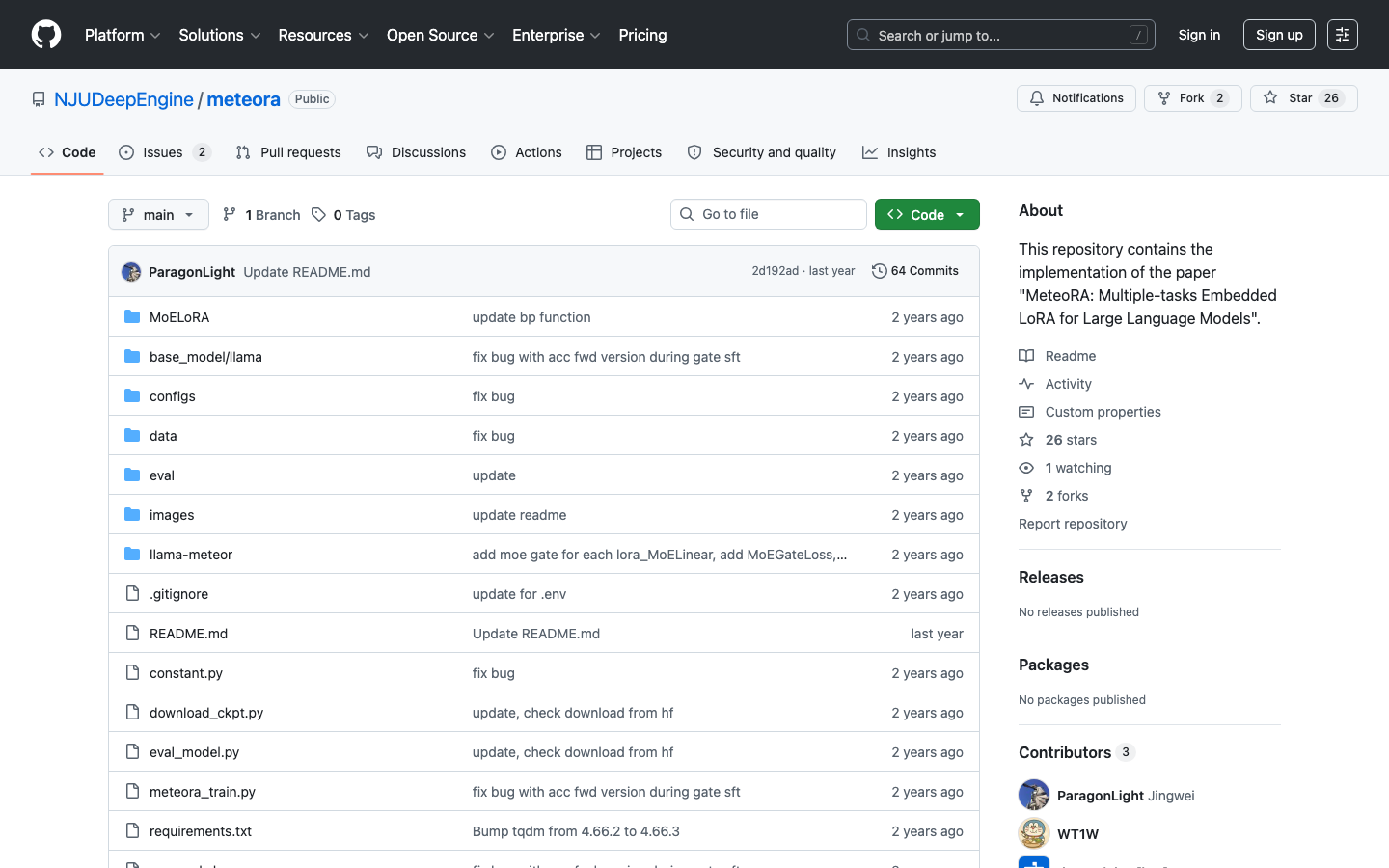Click the stars icon in About

(1026, 440)
